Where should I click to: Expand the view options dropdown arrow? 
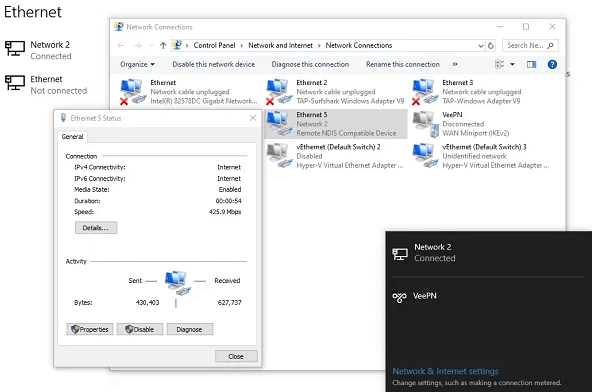(x=512, y=64)
